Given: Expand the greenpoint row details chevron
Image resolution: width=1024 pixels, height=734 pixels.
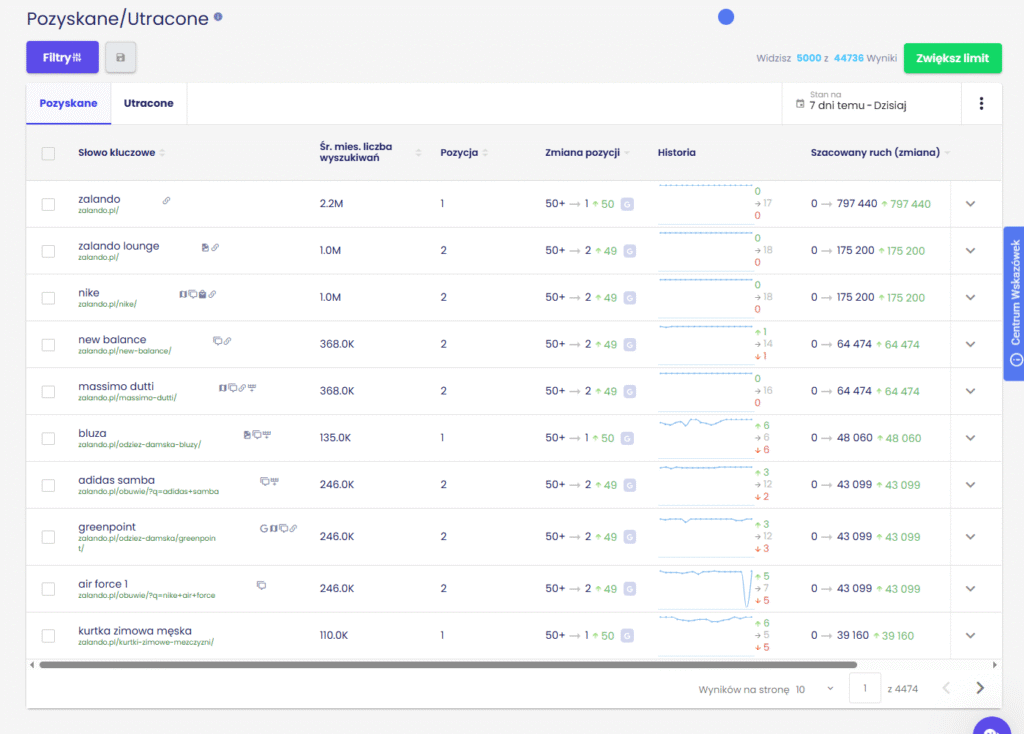Looking at the screenshot, I should click(x=970, y=537).
